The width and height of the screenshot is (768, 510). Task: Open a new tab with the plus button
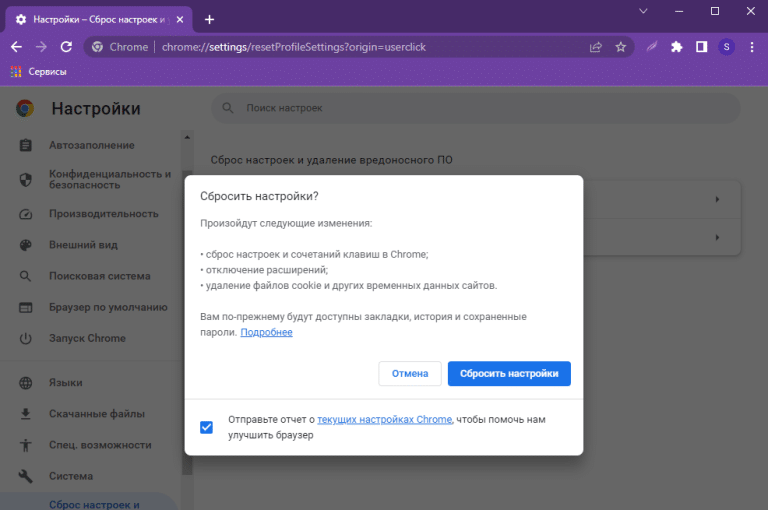coord(210,20)
